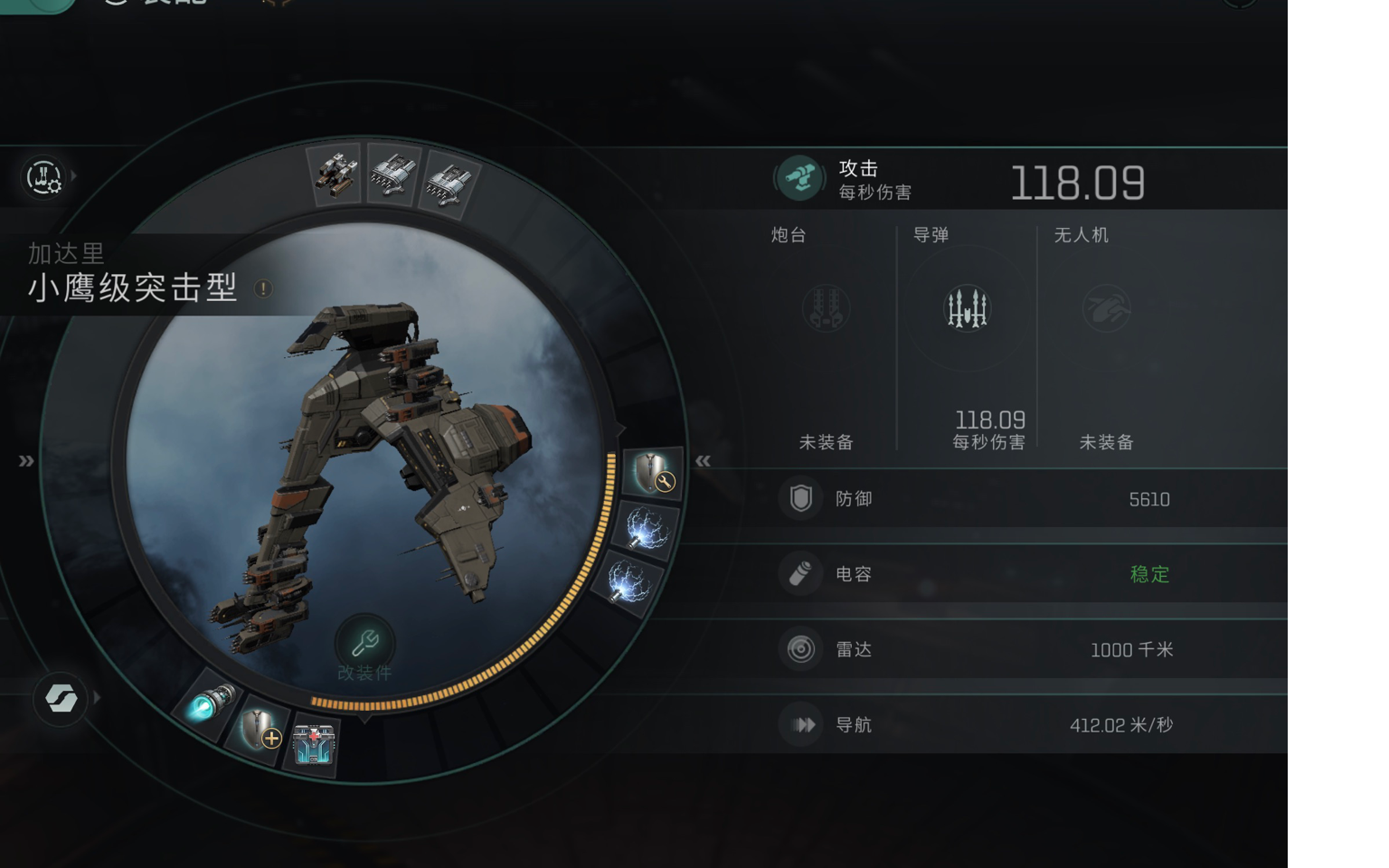Open the 改装件 rig wrench button
1389x868 pixels.
coord(364,645)
